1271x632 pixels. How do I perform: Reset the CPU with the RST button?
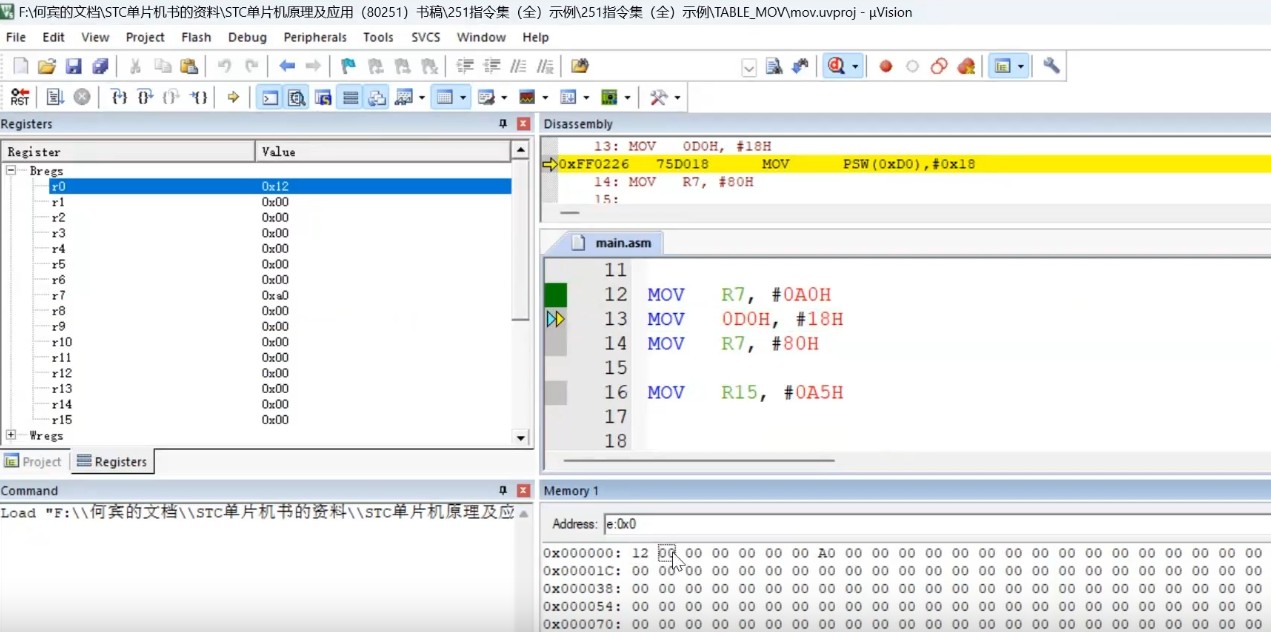[x=20, y=97]
